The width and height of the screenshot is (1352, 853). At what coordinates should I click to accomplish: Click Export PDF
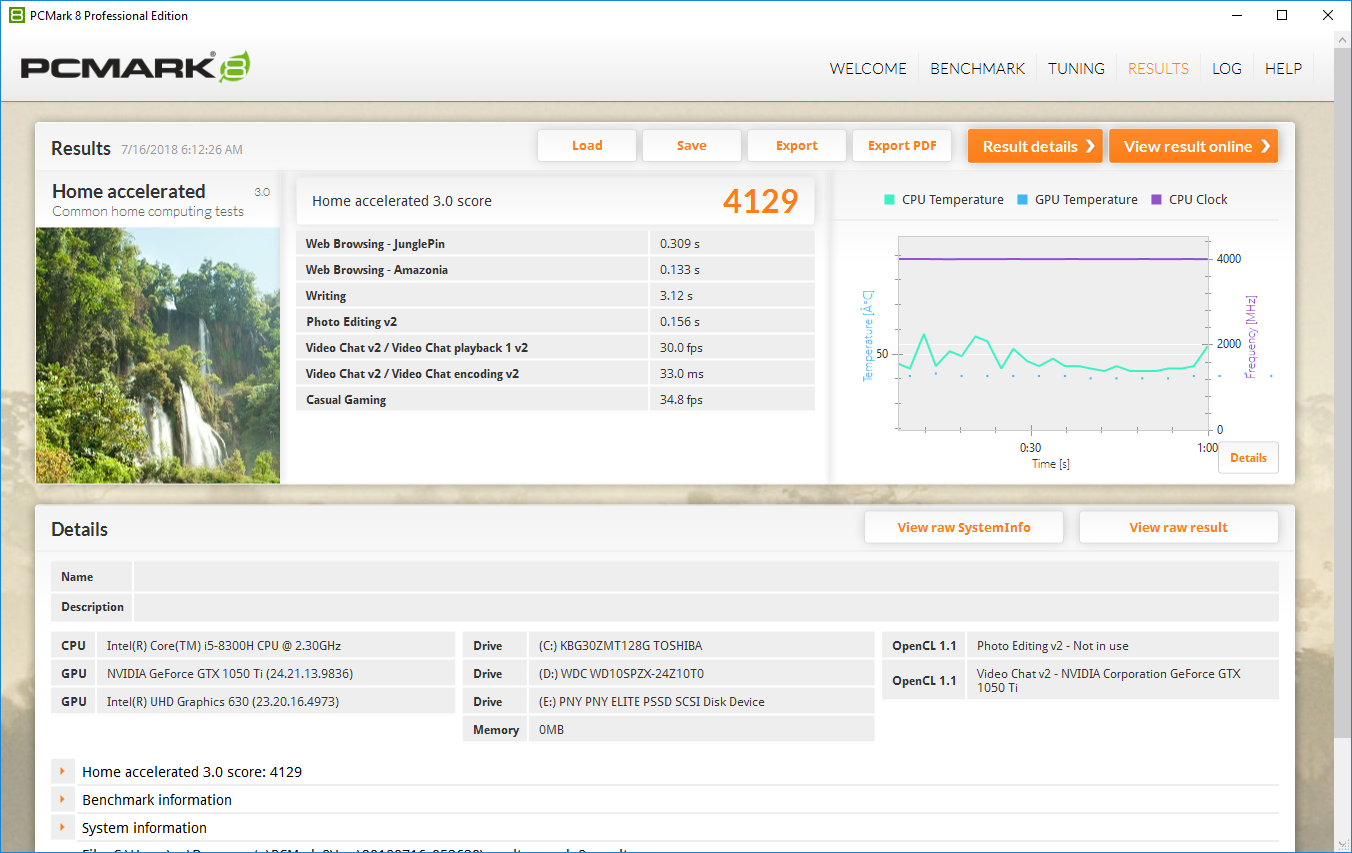(902, 146)
